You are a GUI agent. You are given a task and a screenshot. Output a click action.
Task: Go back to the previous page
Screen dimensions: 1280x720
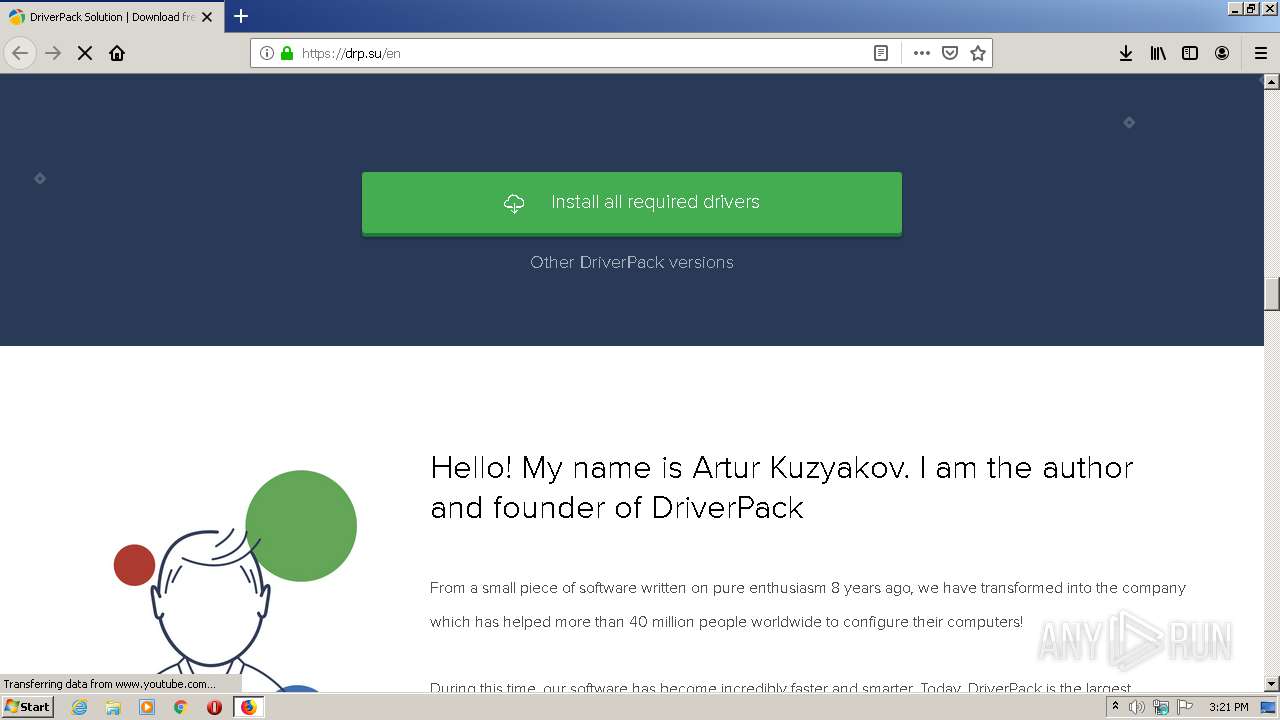pyautogui.click(x=20, y=53)
